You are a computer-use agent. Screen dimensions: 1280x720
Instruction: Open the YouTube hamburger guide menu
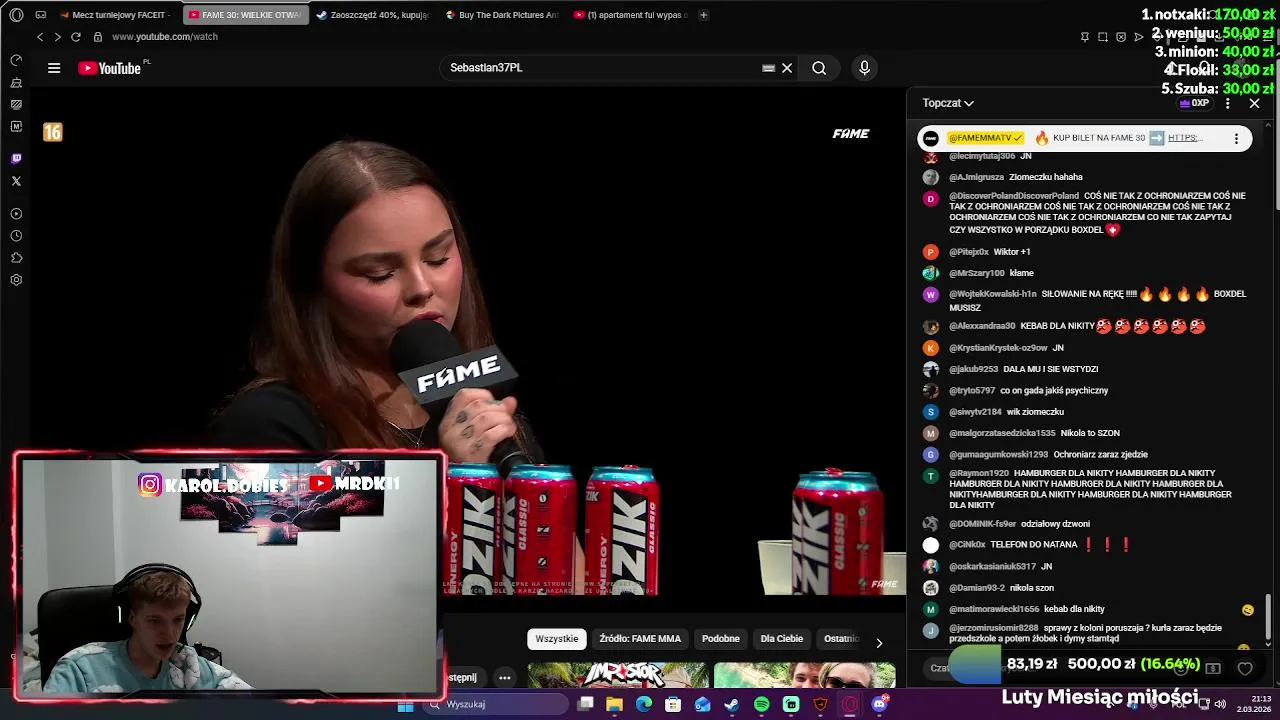point(54,68)
